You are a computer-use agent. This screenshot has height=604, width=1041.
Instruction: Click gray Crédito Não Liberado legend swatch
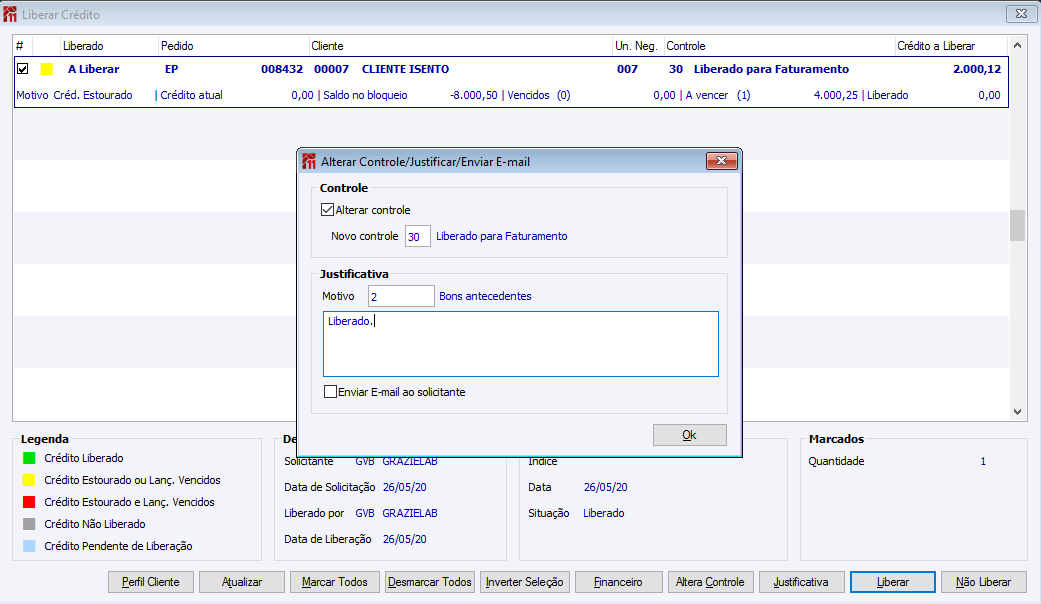tap(29, 524)
